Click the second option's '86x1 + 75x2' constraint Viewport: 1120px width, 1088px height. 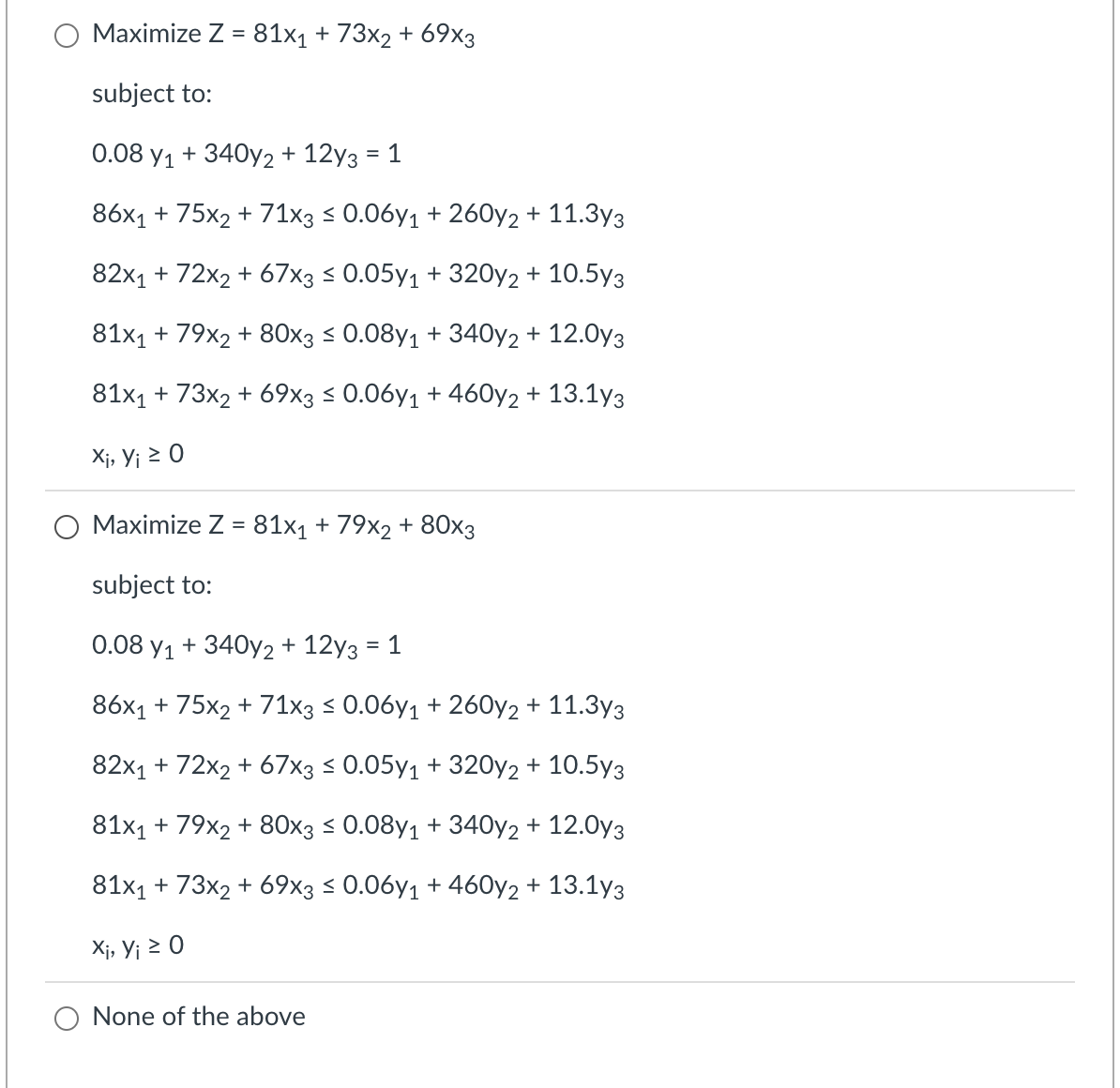358,708
